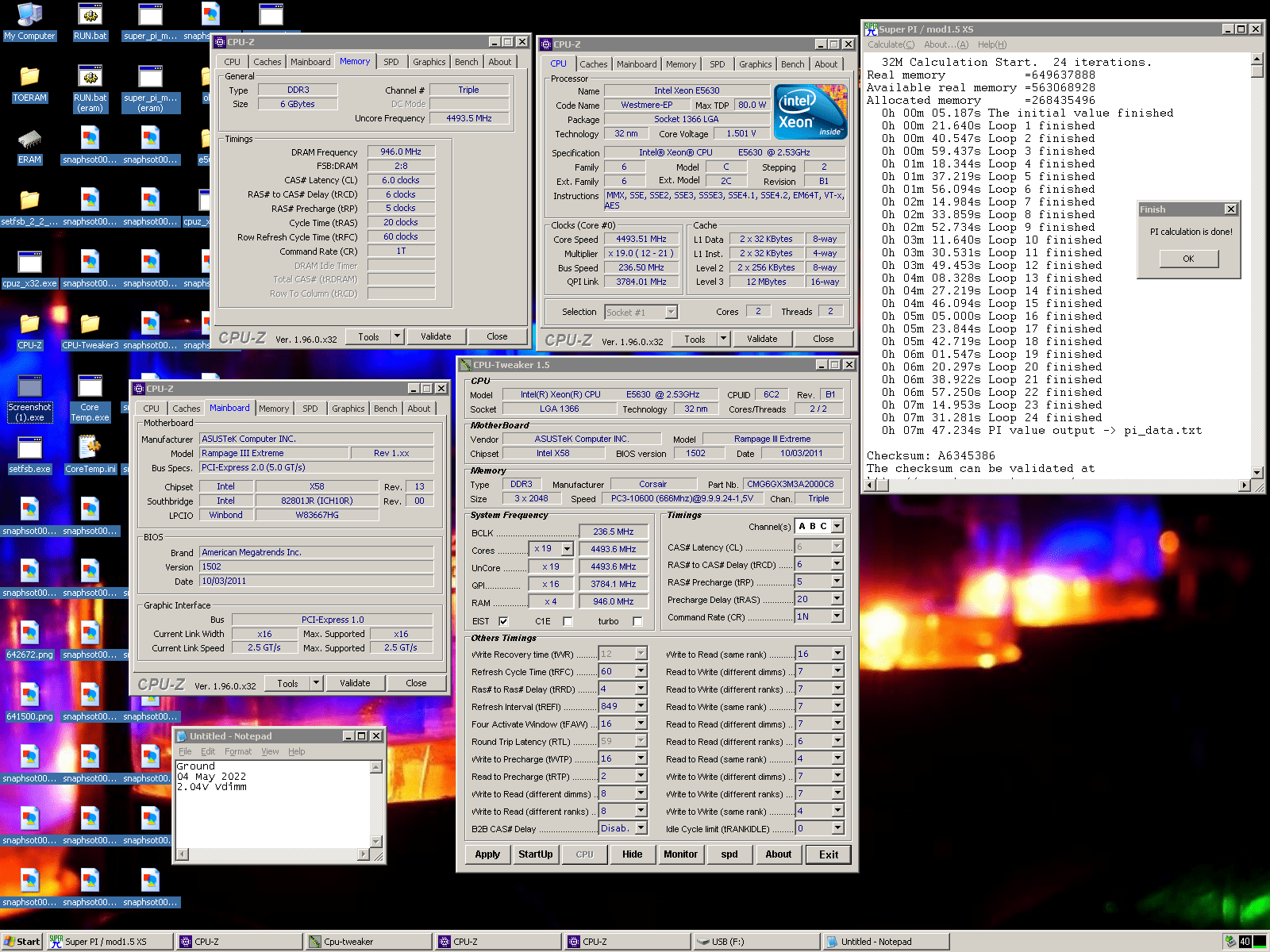The height and width of the screenshot is (952, 1270).
Task: Open the Core Temp.exe desktop icon
Action: tap(90, 386)
